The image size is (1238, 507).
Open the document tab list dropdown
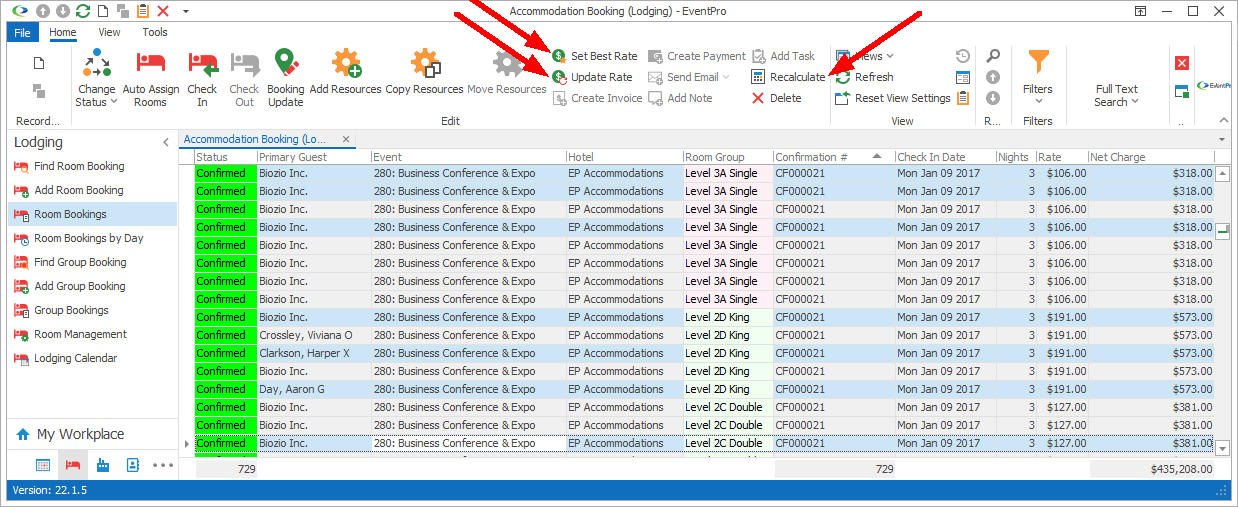click(1222, 139)
